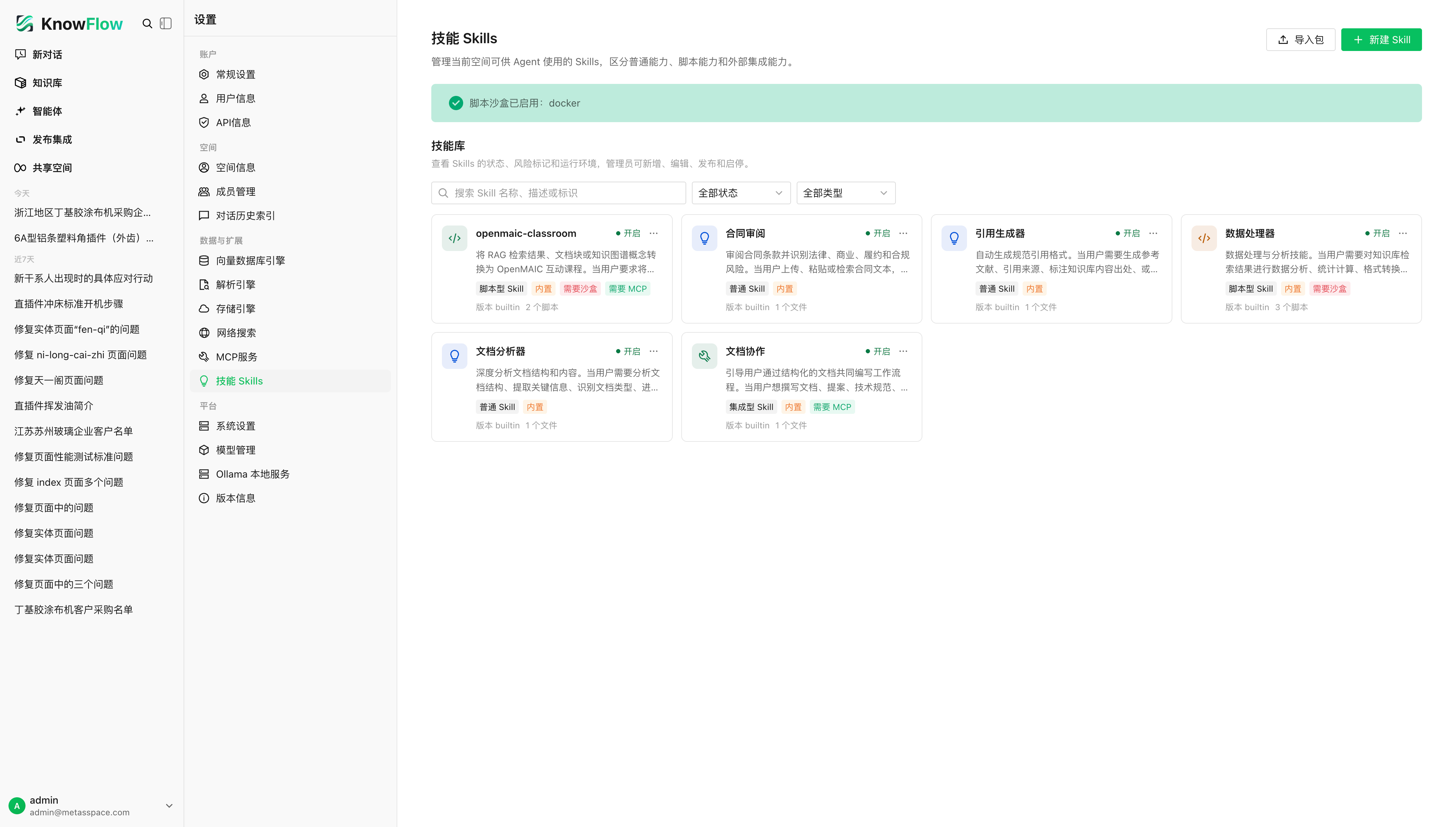This screenshot has height=827, width=1456.
Task: Click the code icon of openmaic-classroom
Action: point(454,238)
